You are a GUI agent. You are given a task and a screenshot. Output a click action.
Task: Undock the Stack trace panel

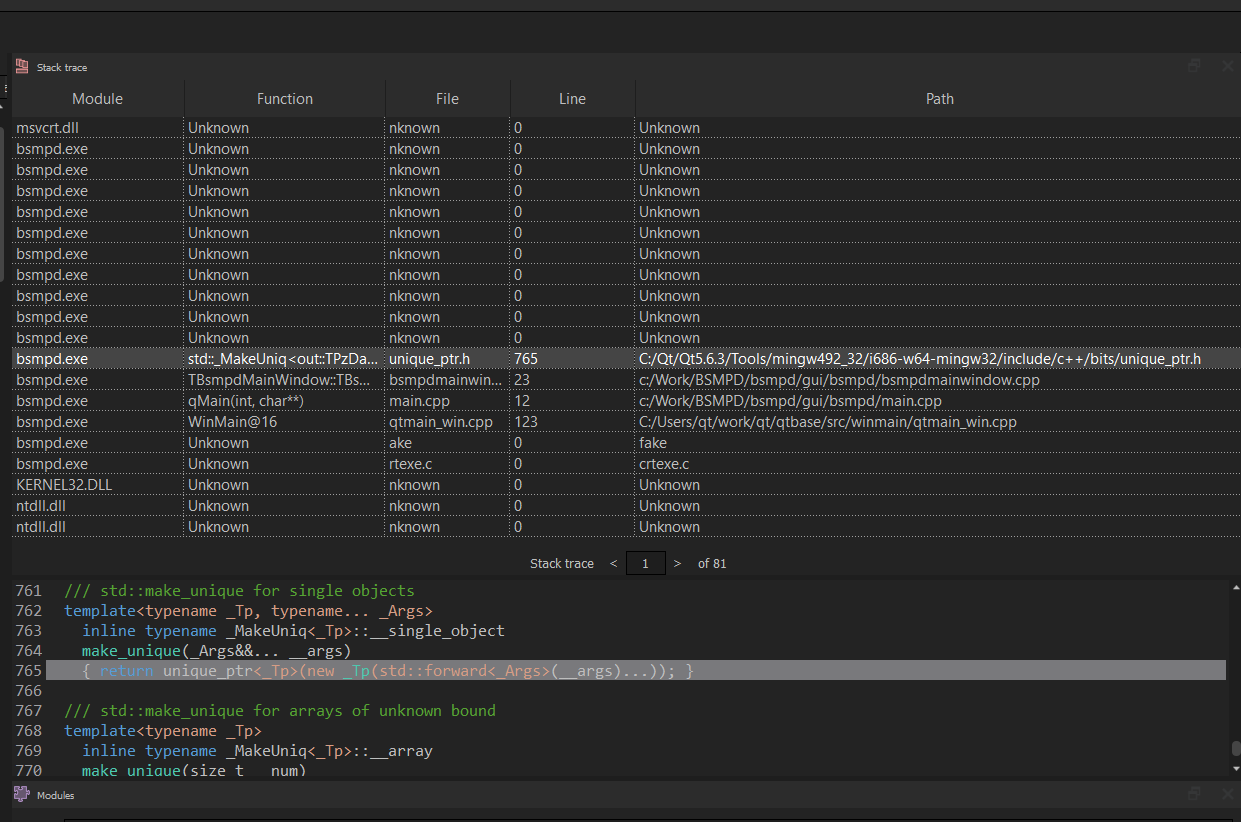pos(1194,65)
